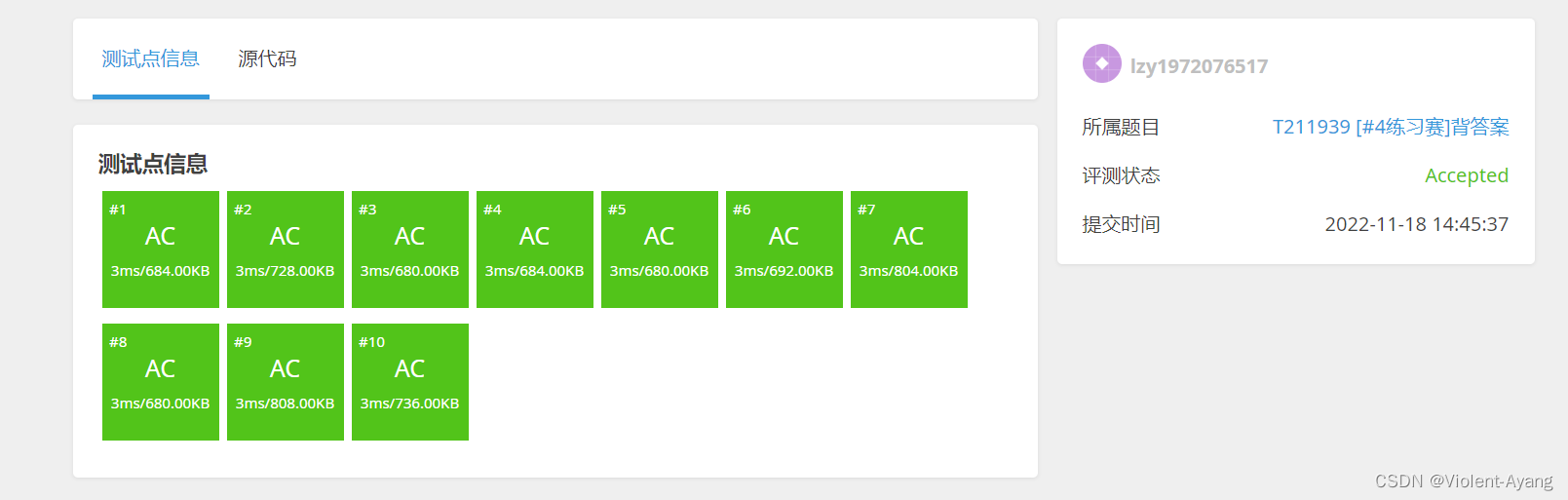Select test case #3 AC block

click(x=410, y=250)
